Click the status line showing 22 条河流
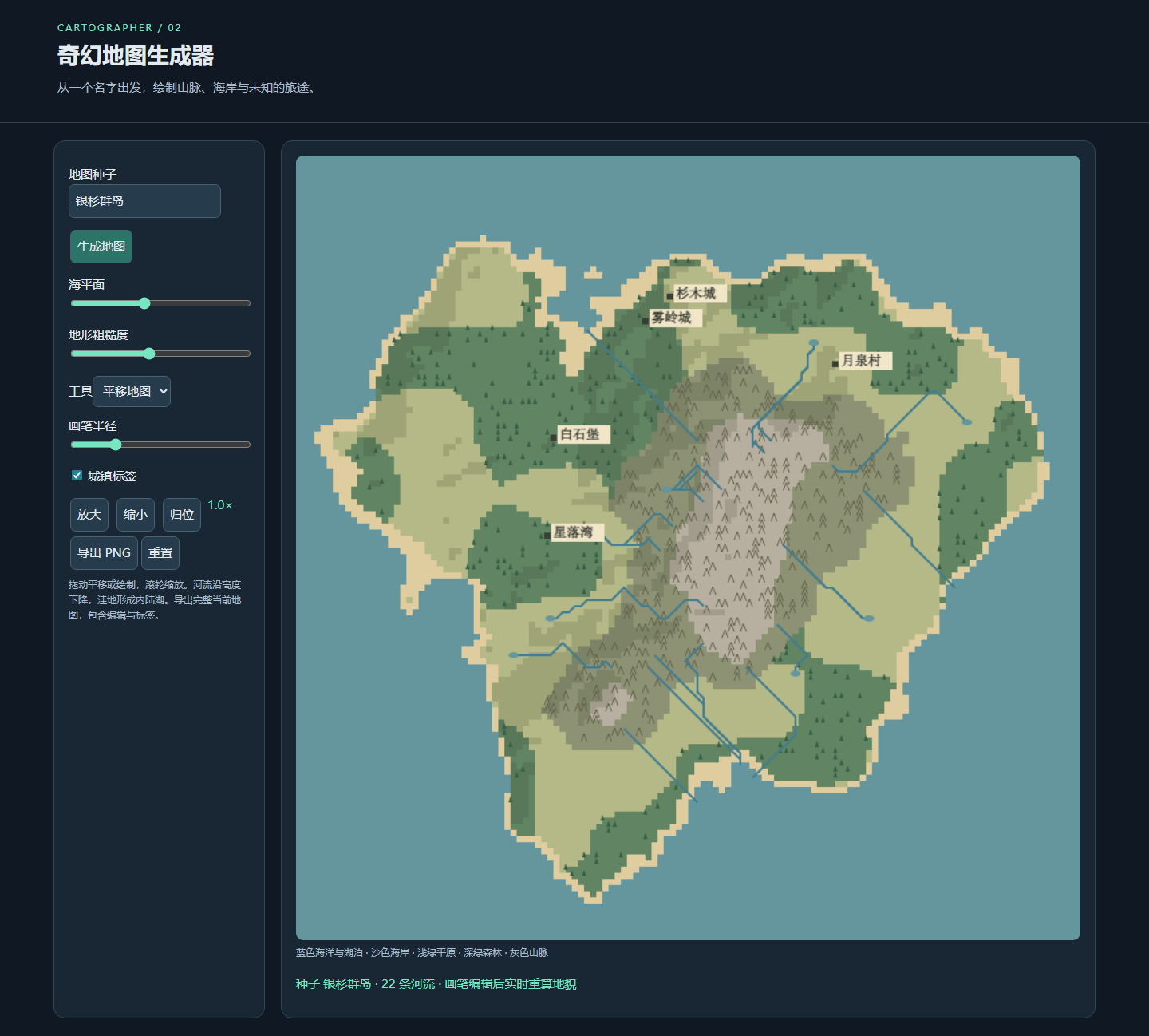Screen dimensions: 1149x1036 [x=436, y=984]
